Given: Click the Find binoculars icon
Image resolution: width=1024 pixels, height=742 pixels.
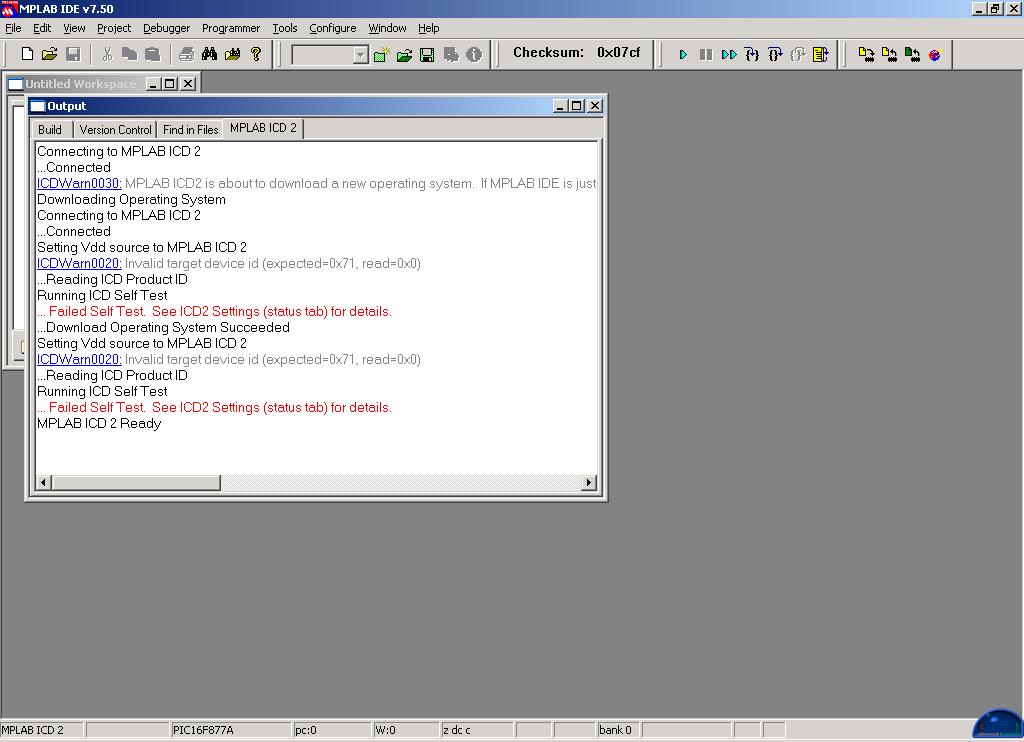Looking at the screenshot, I should click(210, 54).
